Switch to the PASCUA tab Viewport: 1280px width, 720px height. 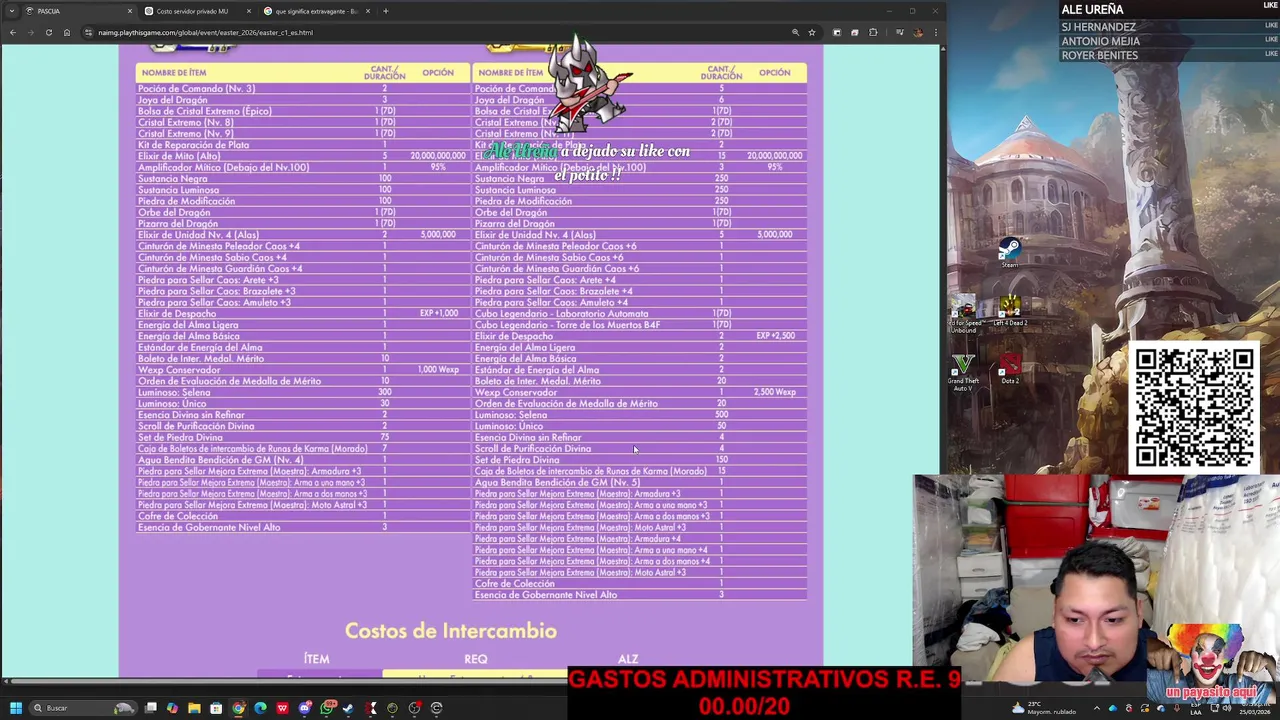[78, 11]
